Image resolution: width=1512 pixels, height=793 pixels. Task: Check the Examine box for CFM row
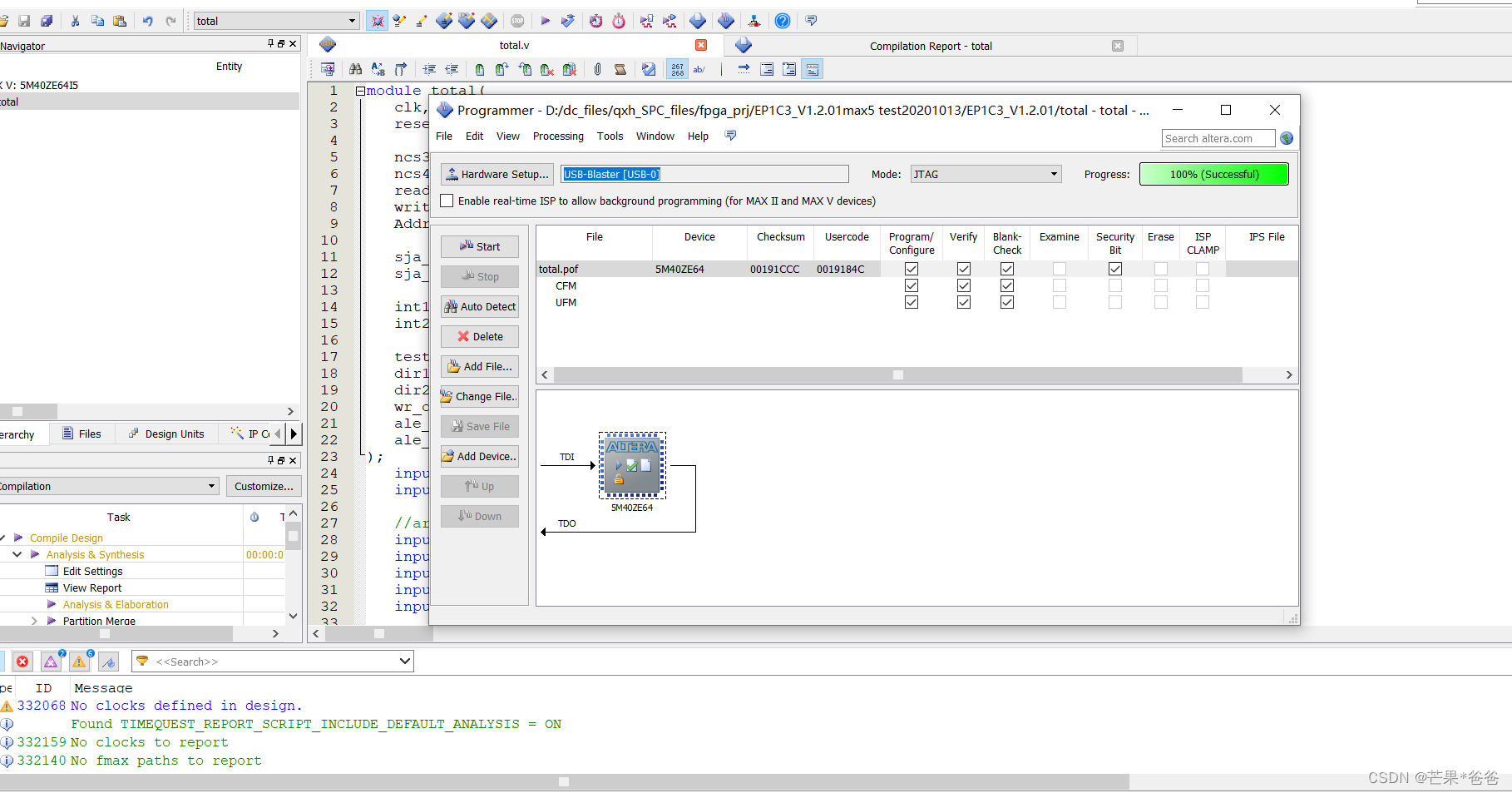(1059, 285)
